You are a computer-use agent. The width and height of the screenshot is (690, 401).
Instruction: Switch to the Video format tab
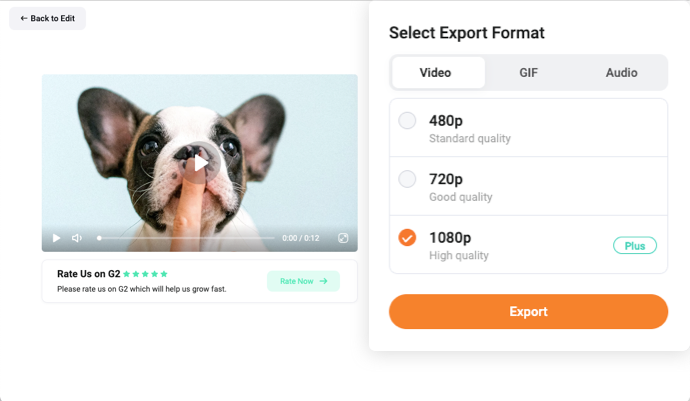click(438, 73)
